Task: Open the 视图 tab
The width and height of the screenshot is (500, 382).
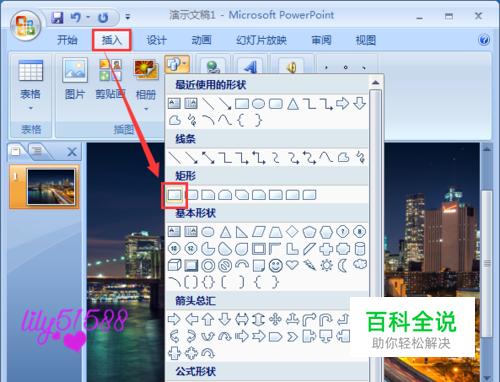Action: click(366, 40)
